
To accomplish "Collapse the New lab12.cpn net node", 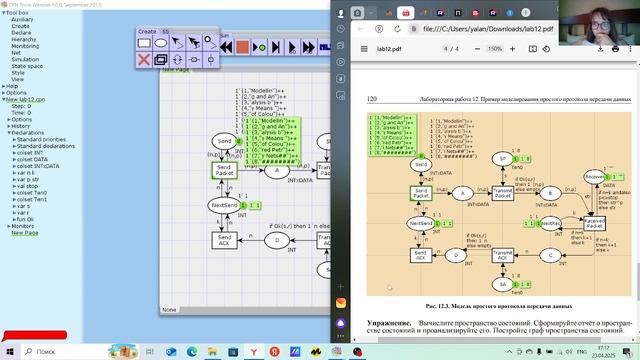I will coord(4,99).
